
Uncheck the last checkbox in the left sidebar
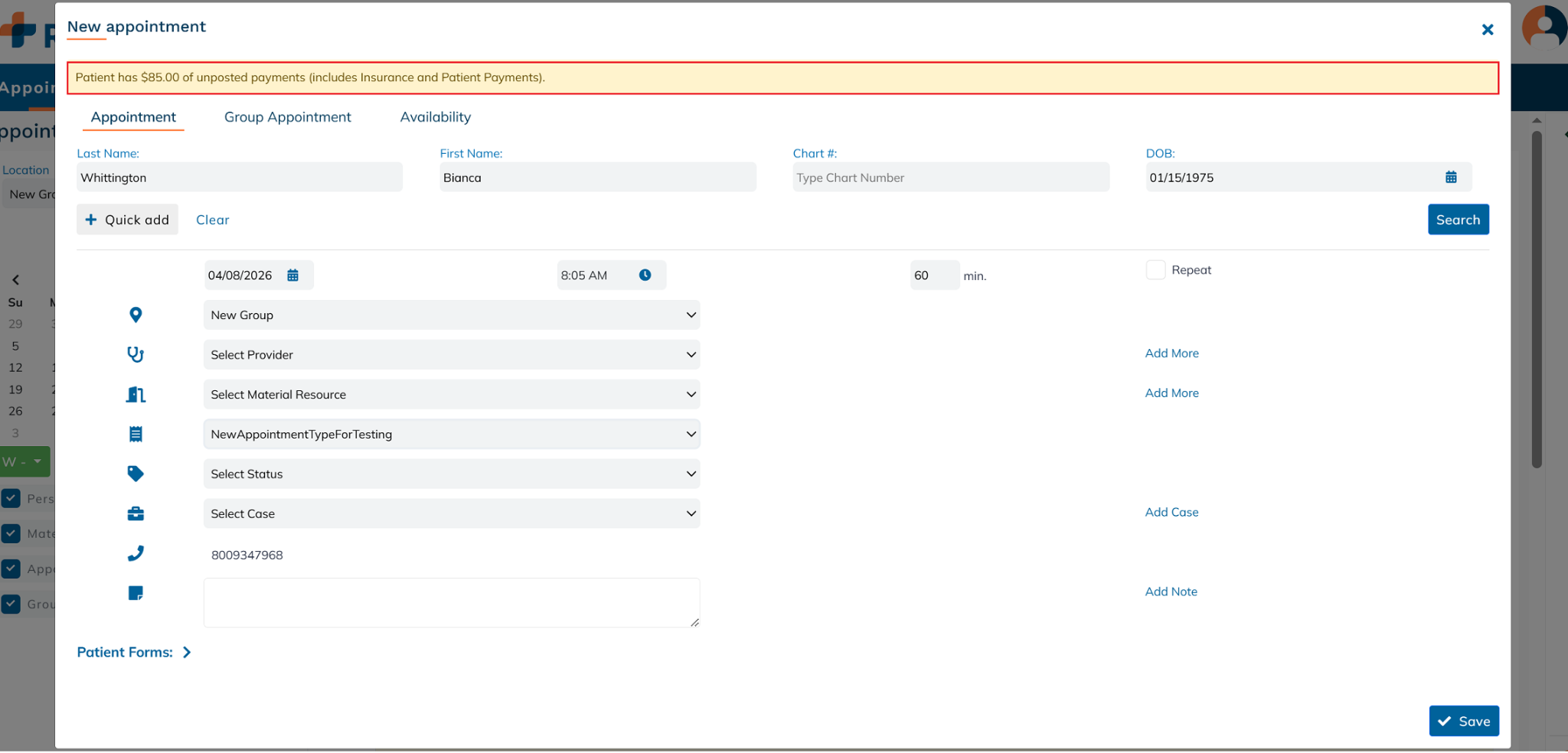(11, 604)
